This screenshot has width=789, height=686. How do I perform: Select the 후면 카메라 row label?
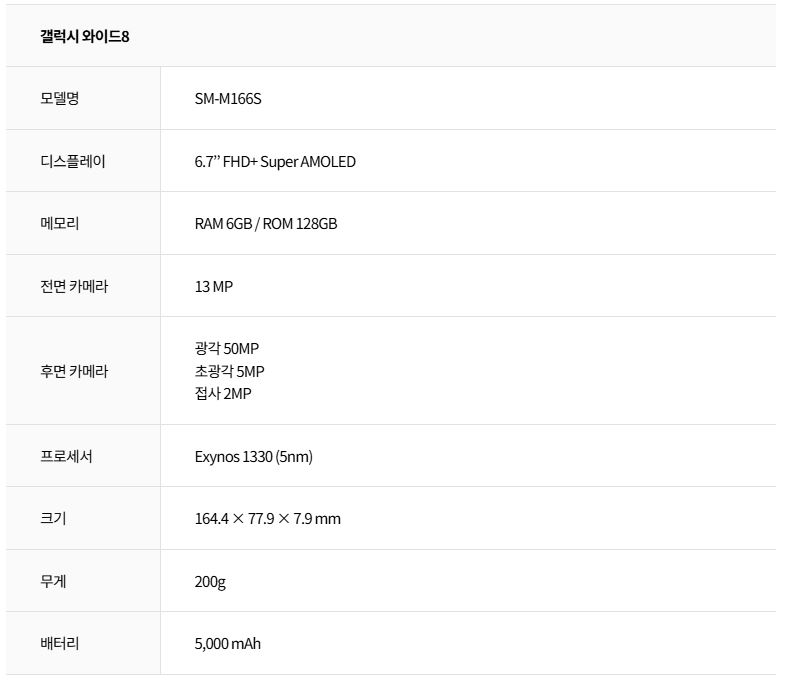74,371
